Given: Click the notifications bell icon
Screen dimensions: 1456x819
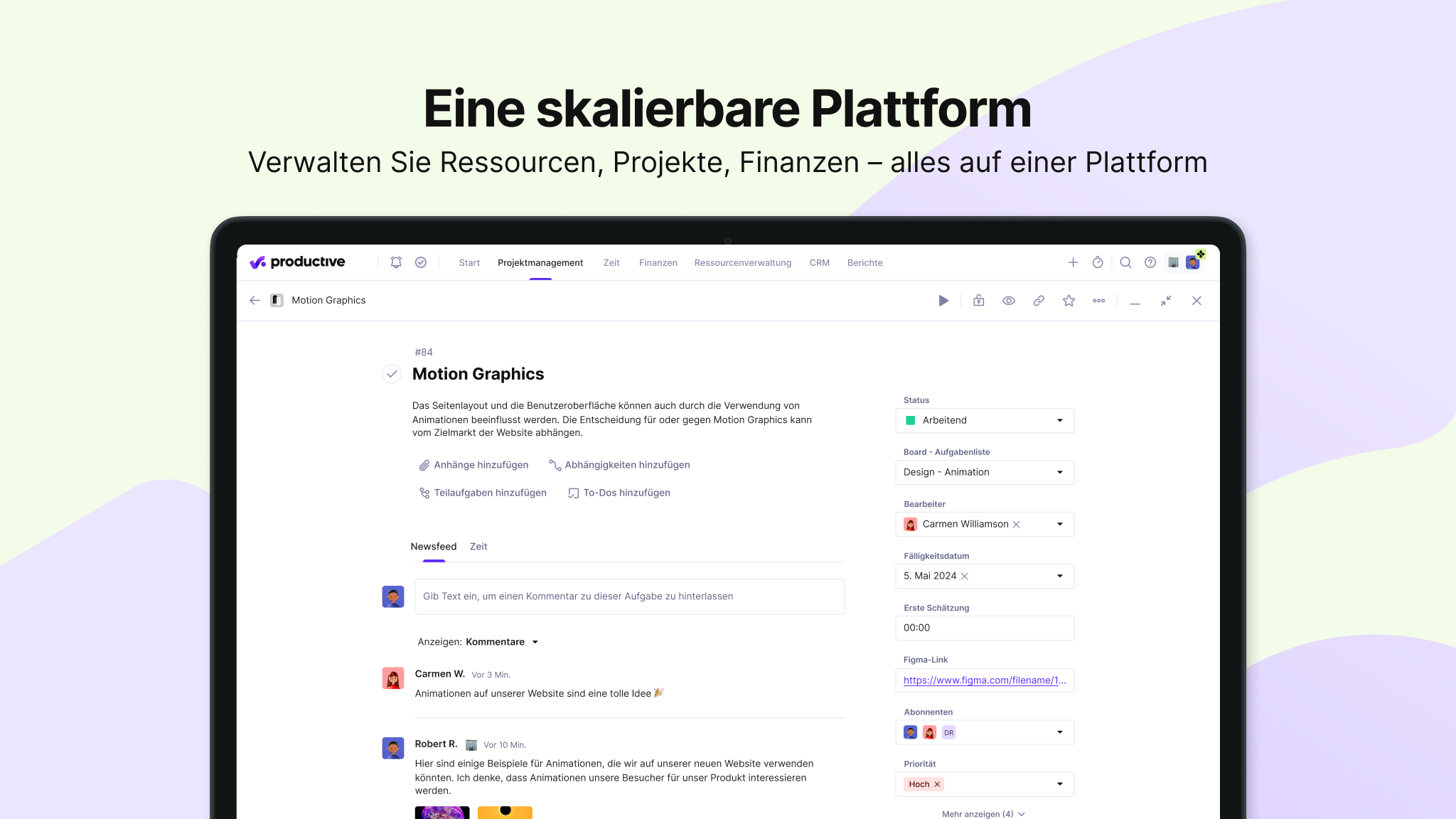Looking at the screenshot, I should coord(396,262).
